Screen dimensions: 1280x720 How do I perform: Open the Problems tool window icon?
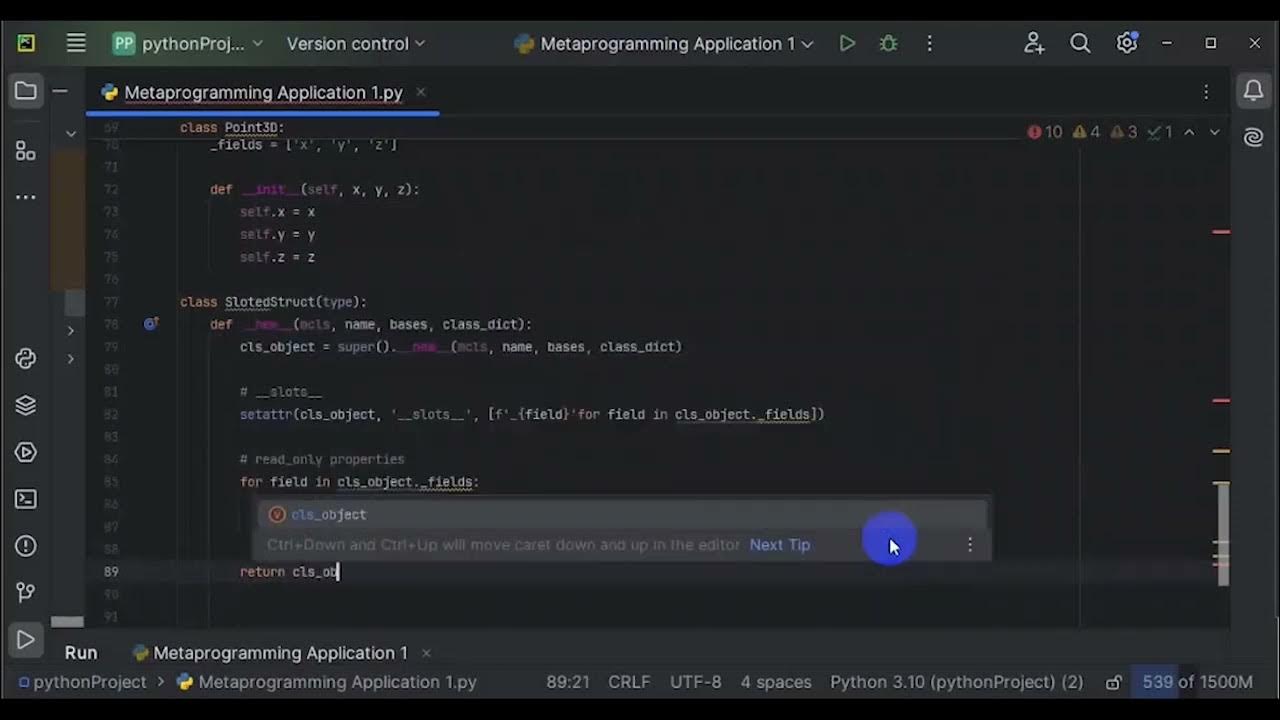(26, 546)
